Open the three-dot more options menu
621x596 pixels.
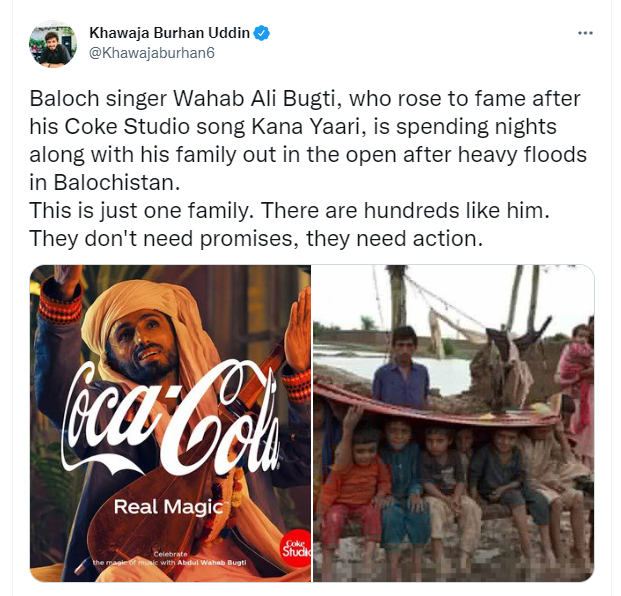coord(585,33)
